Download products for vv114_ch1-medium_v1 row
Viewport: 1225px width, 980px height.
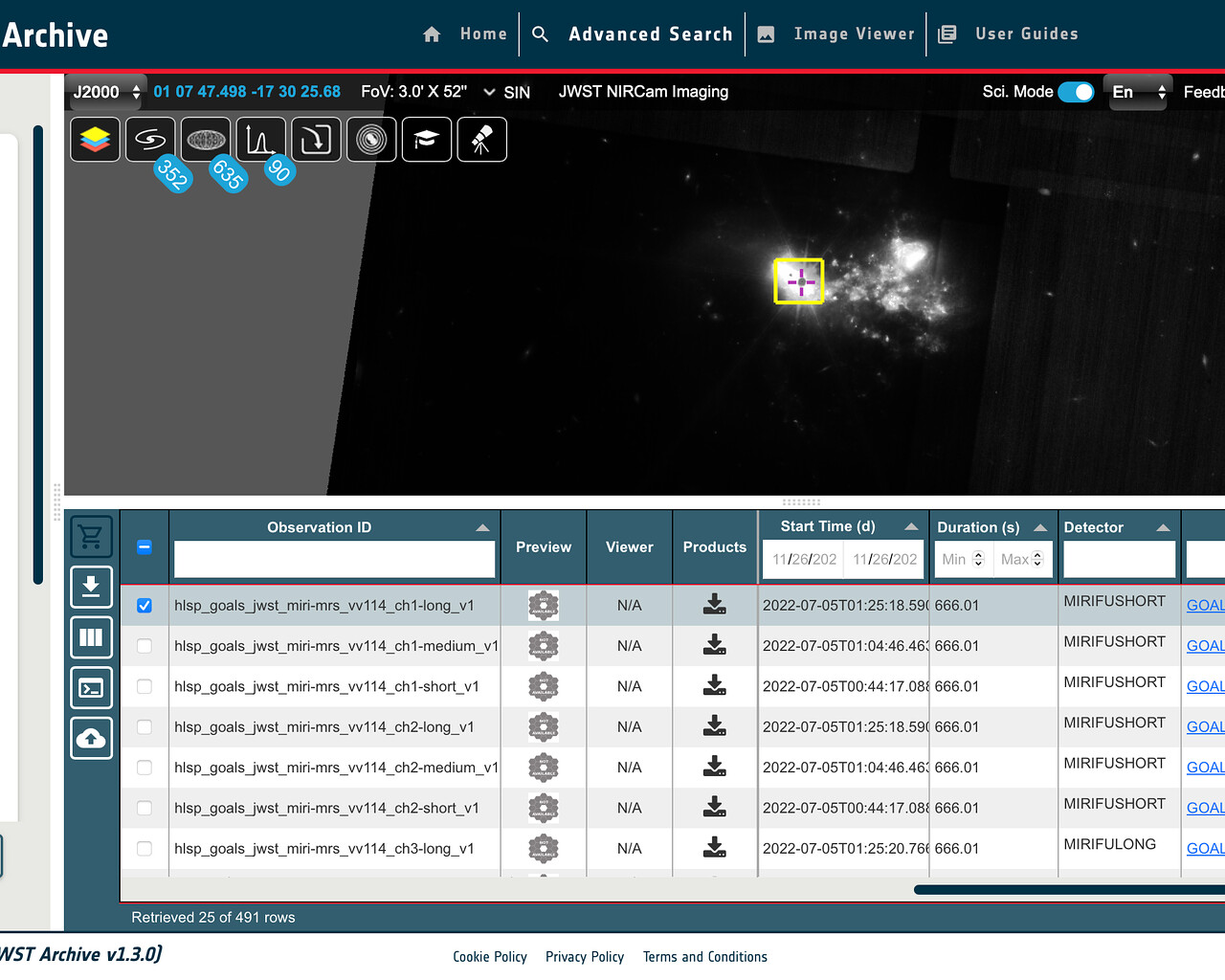[714, 646]
